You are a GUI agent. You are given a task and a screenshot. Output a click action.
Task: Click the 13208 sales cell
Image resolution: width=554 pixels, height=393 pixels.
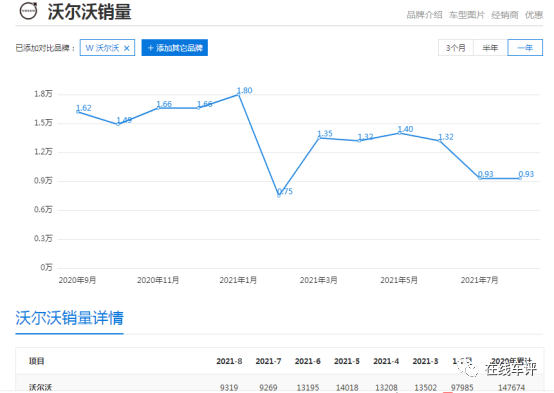[386, 388]
